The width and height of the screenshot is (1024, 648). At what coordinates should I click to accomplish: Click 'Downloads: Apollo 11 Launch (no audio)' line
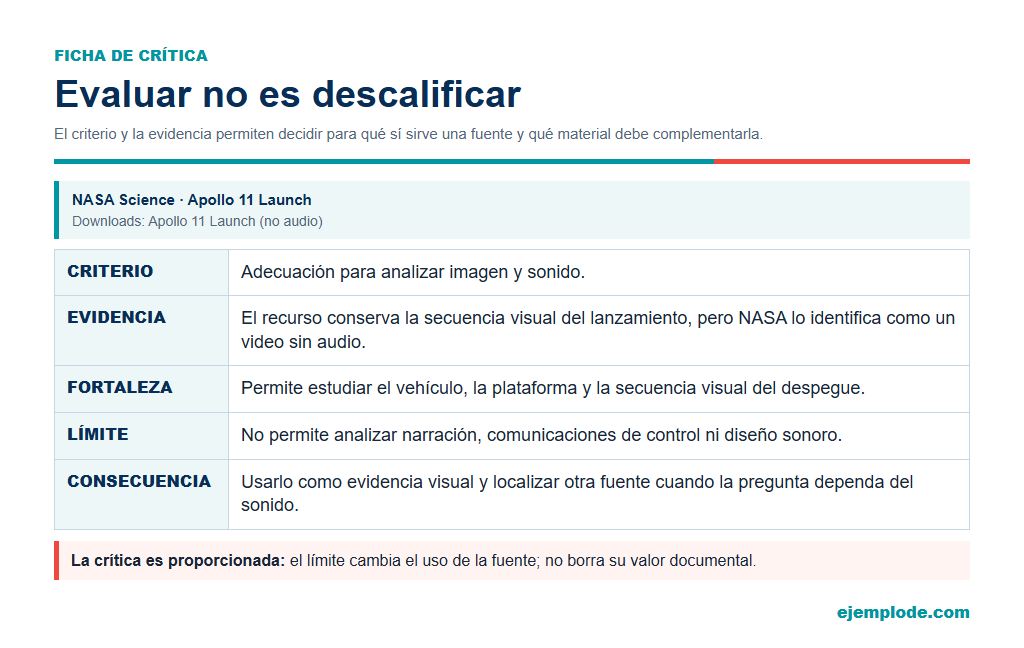(197, 221)
